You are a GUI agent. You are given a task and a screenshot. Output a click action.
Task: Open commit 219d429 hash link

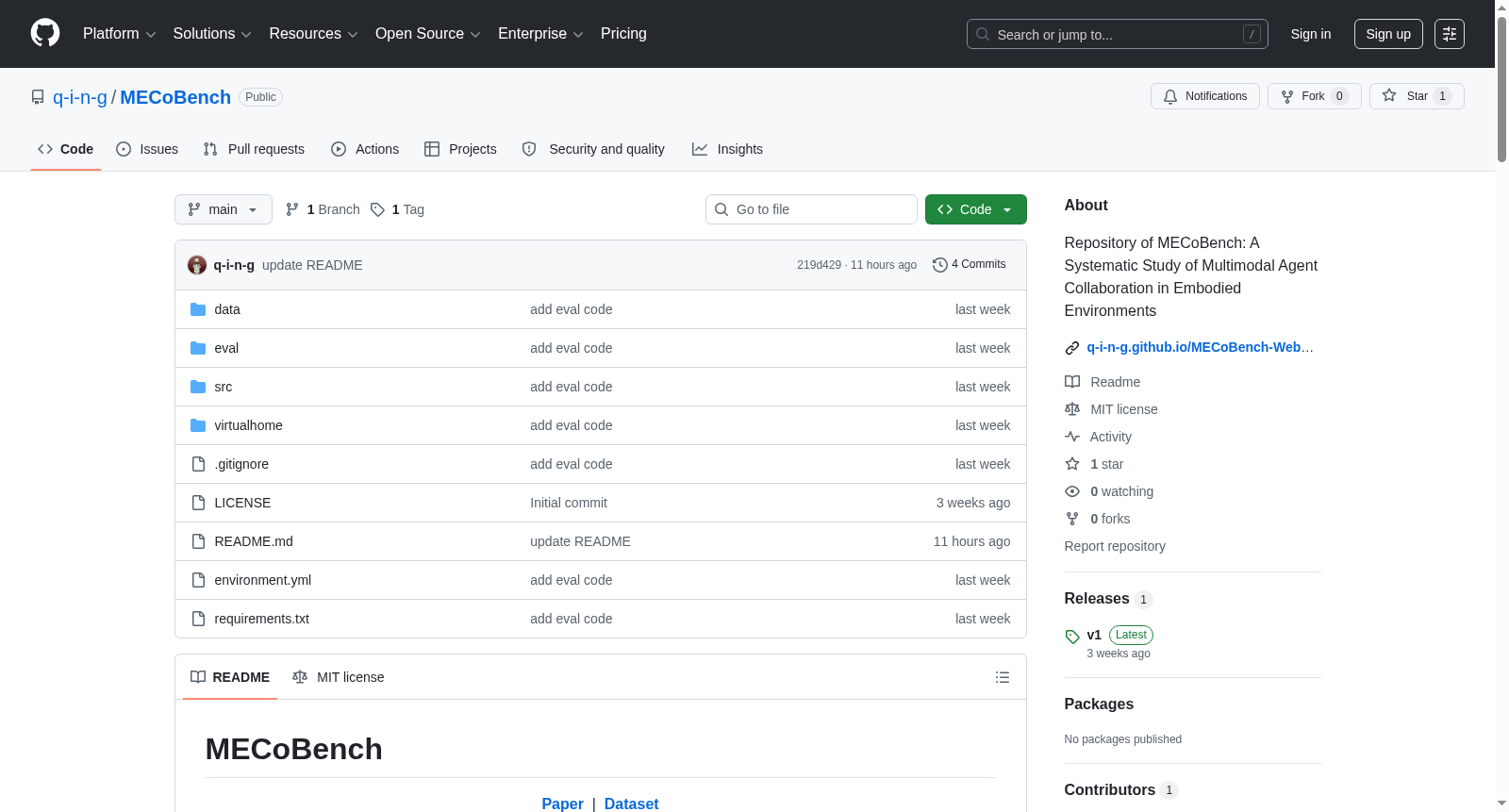tap(819, 265)
